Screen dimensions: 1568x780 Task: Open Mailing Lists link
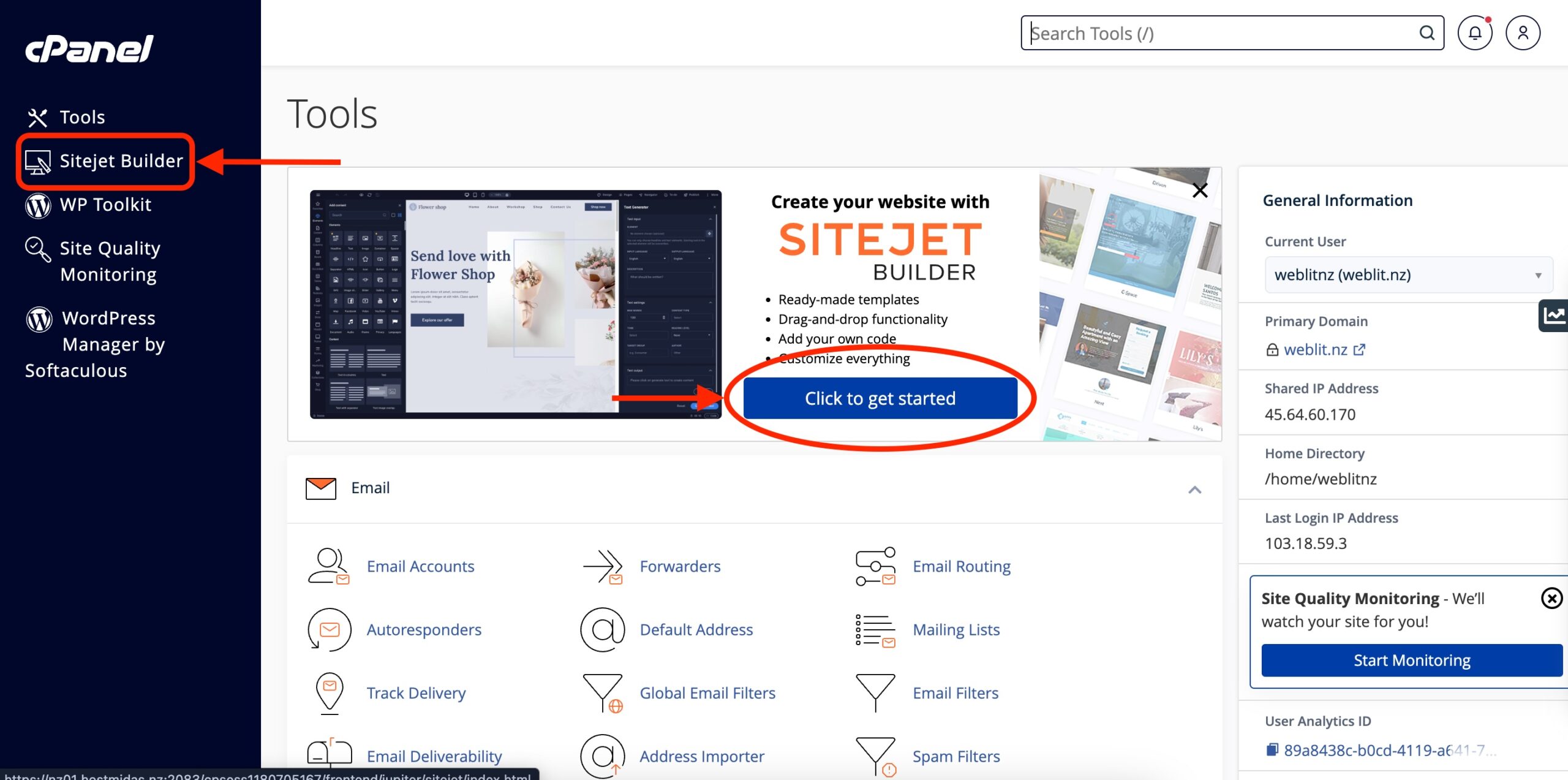point(956,629)
